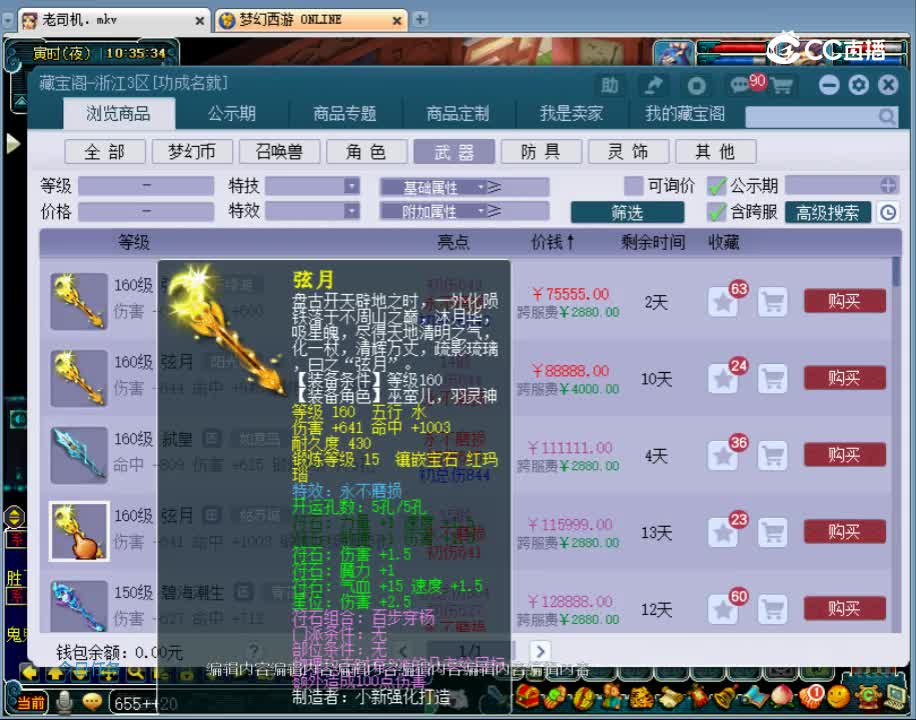Close the 梦幻西游 ONLINE tab
The image size is (916, 720).
[x=397, y=20]
